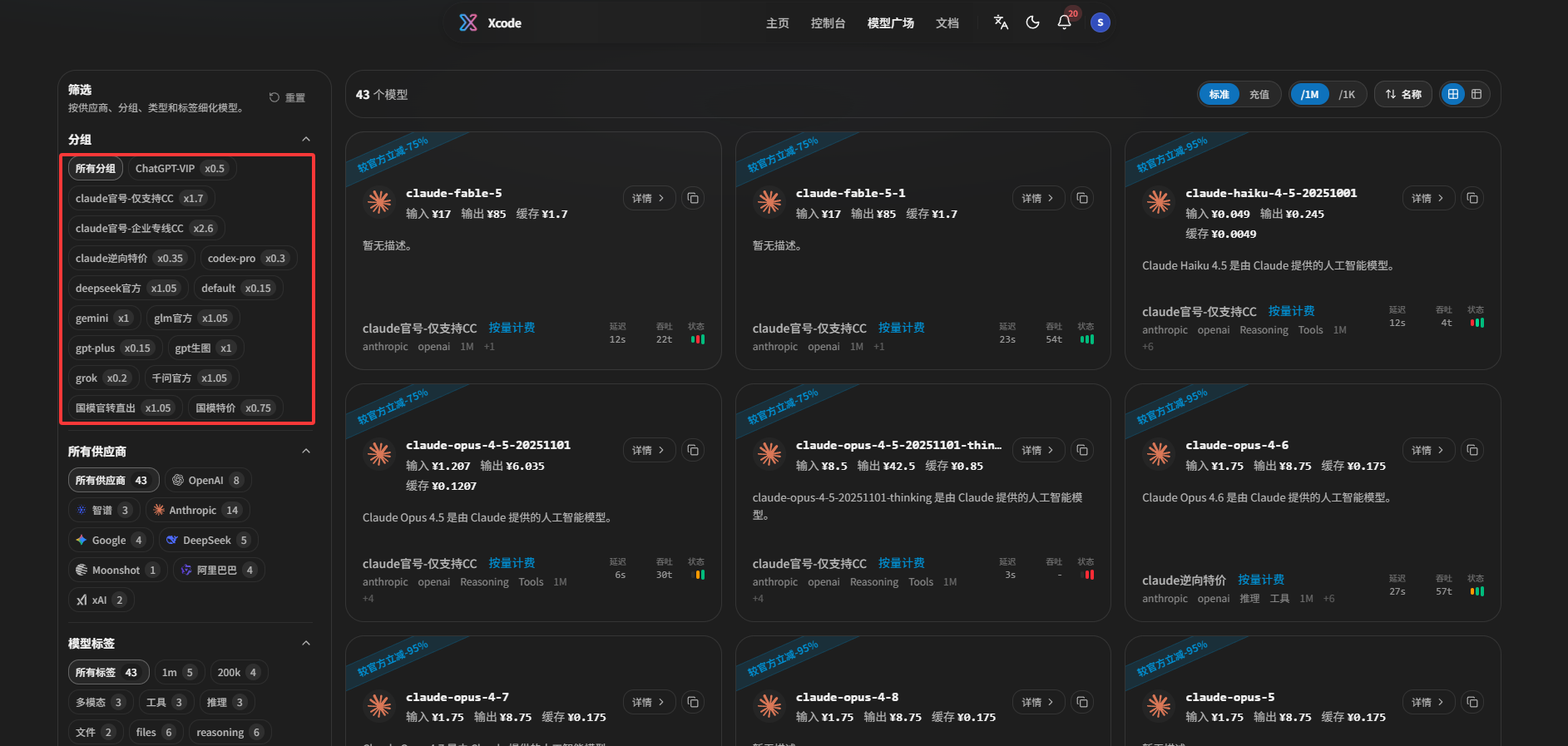Click the claude-haiku-4-5 Anthropic logo
The image size is (1568, 746).
[x=1159, y=201]
